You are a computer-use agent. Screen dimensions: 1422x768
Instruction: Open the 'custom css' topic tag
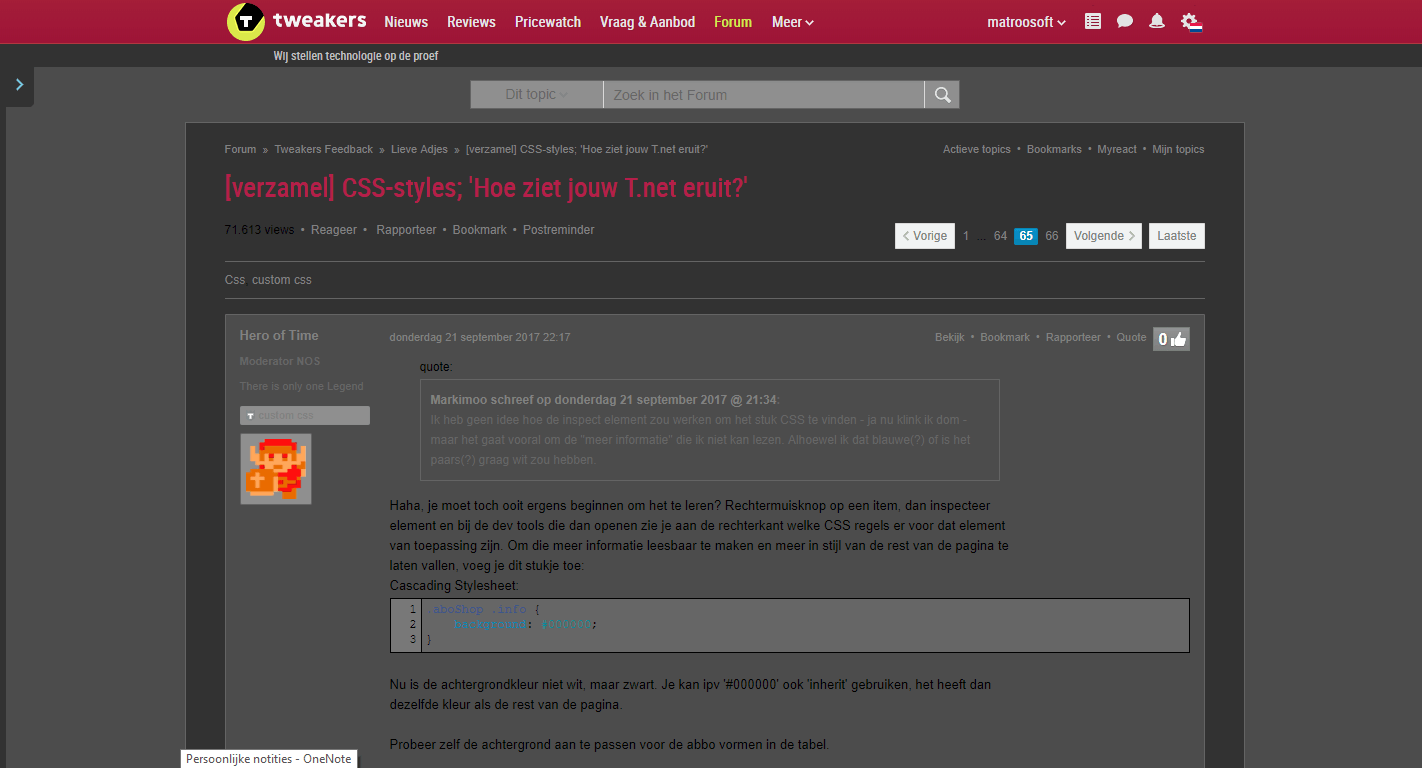point(282,280)
